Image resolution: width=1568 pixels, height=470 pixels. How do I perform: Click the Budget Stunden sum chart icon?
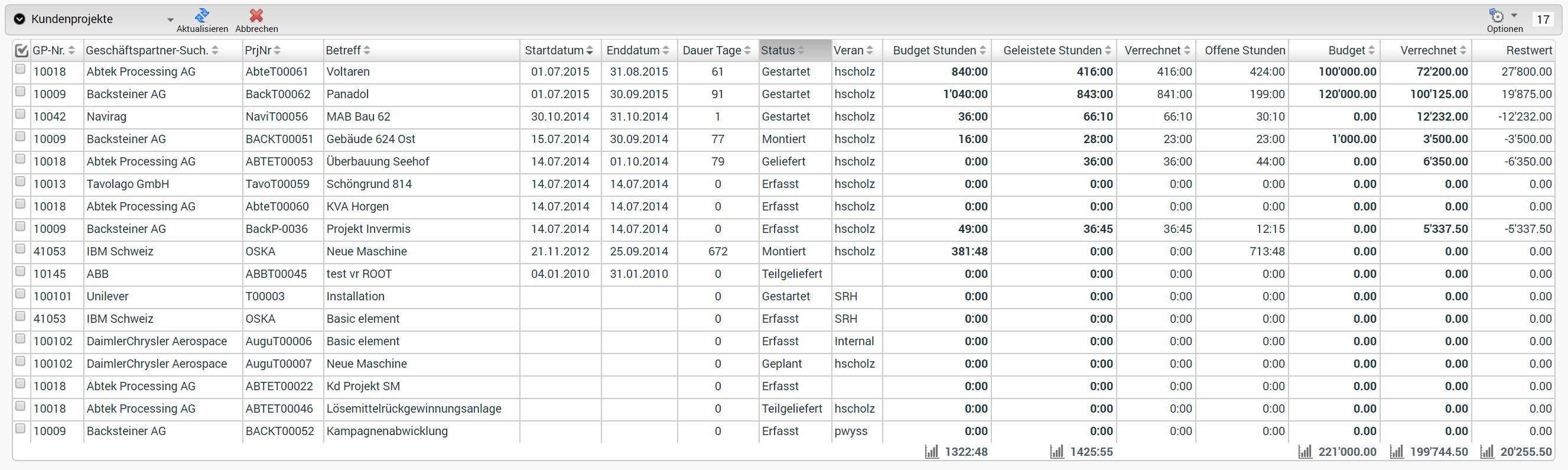(x=931, y=452)
